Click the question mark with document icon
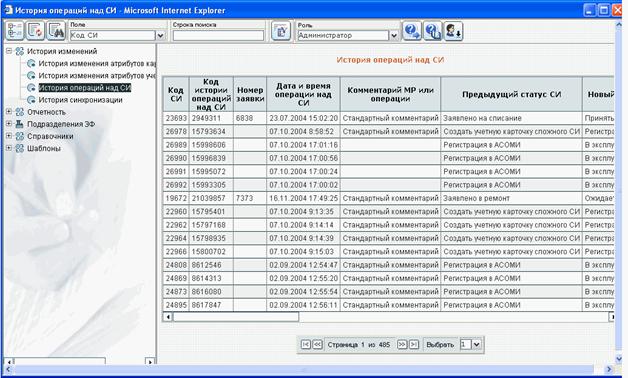 (x=433, y=30)
